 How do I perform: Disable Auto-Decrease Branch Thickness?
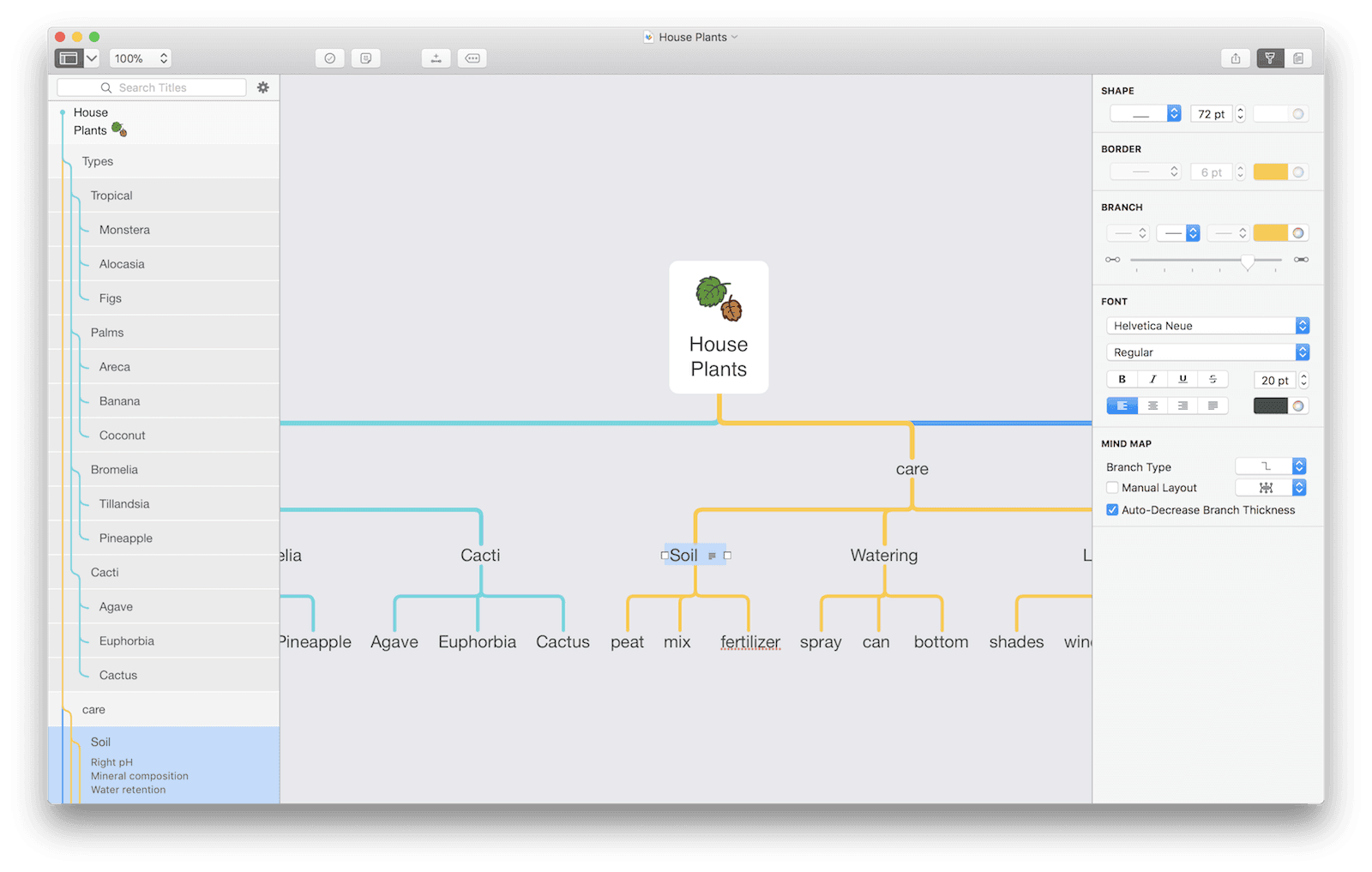(x=1112, y=509)
